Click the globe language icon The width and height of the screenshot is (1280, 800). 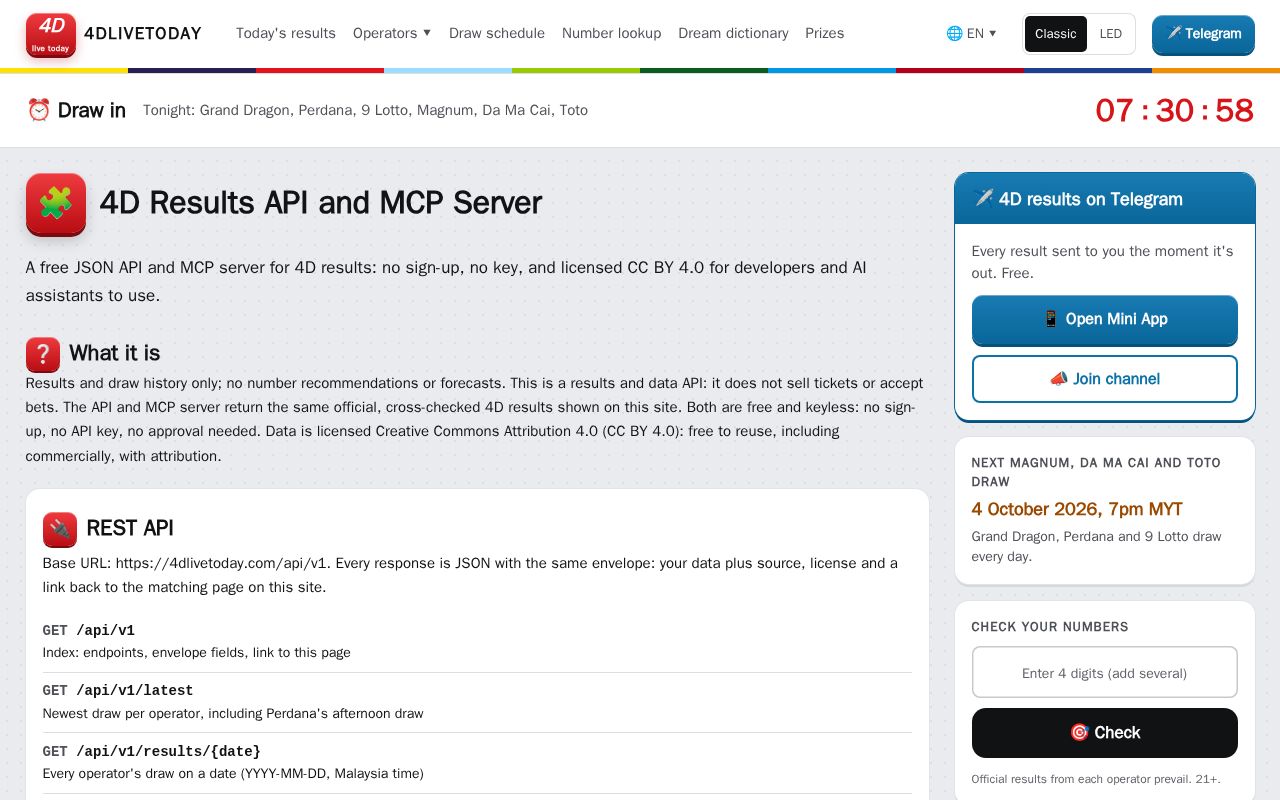click(x=954, y=33)
